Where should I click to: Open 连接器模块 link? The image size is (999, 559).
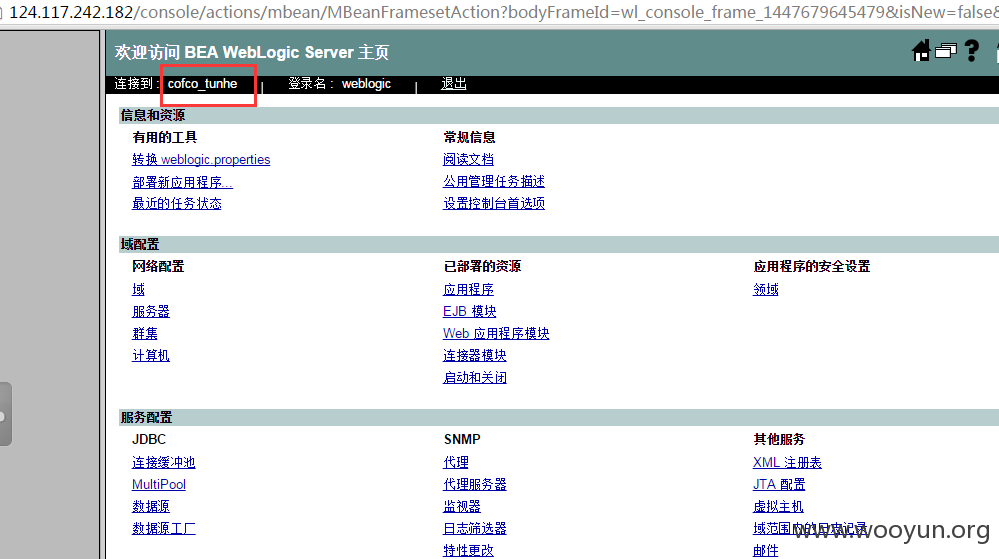tap(475, 356)
